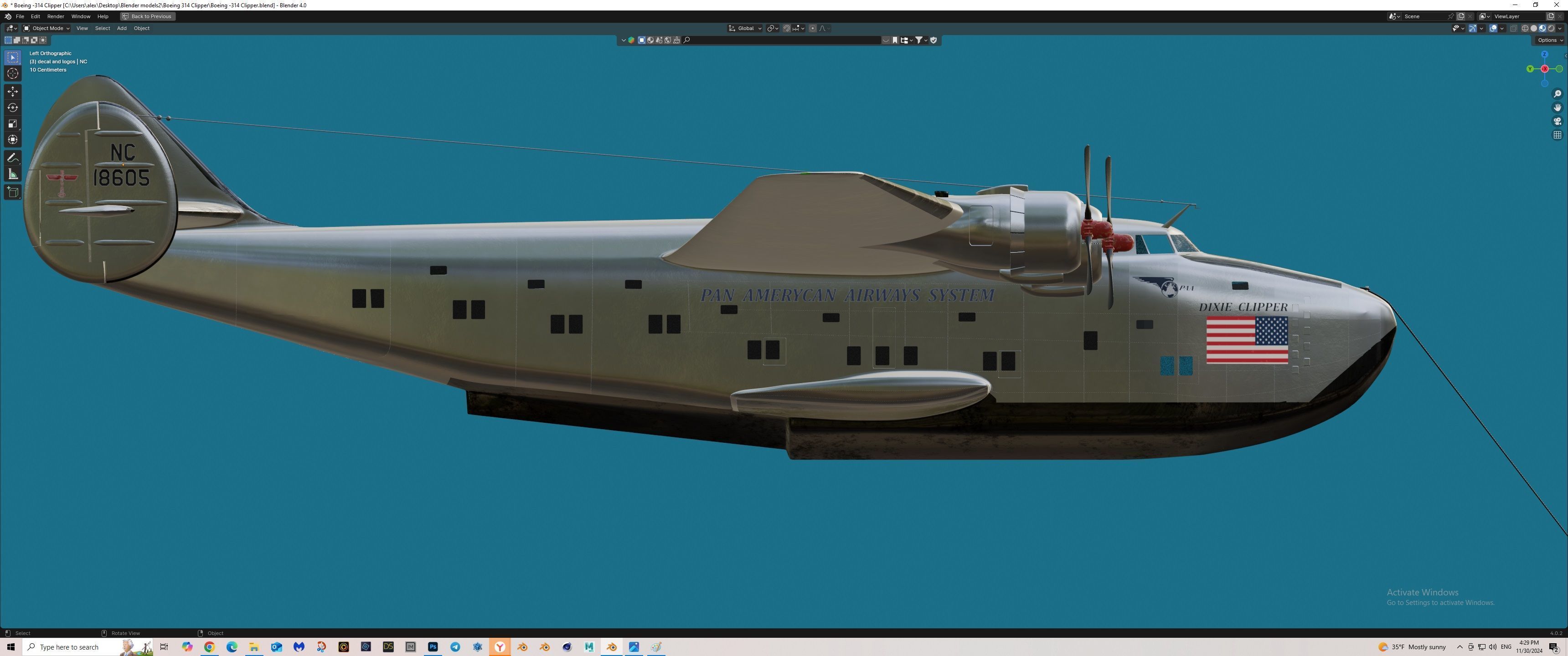This screenshot has width=1568, height=656.
Task: Click the asset shelf search field
Action: [x=782, y=40]
